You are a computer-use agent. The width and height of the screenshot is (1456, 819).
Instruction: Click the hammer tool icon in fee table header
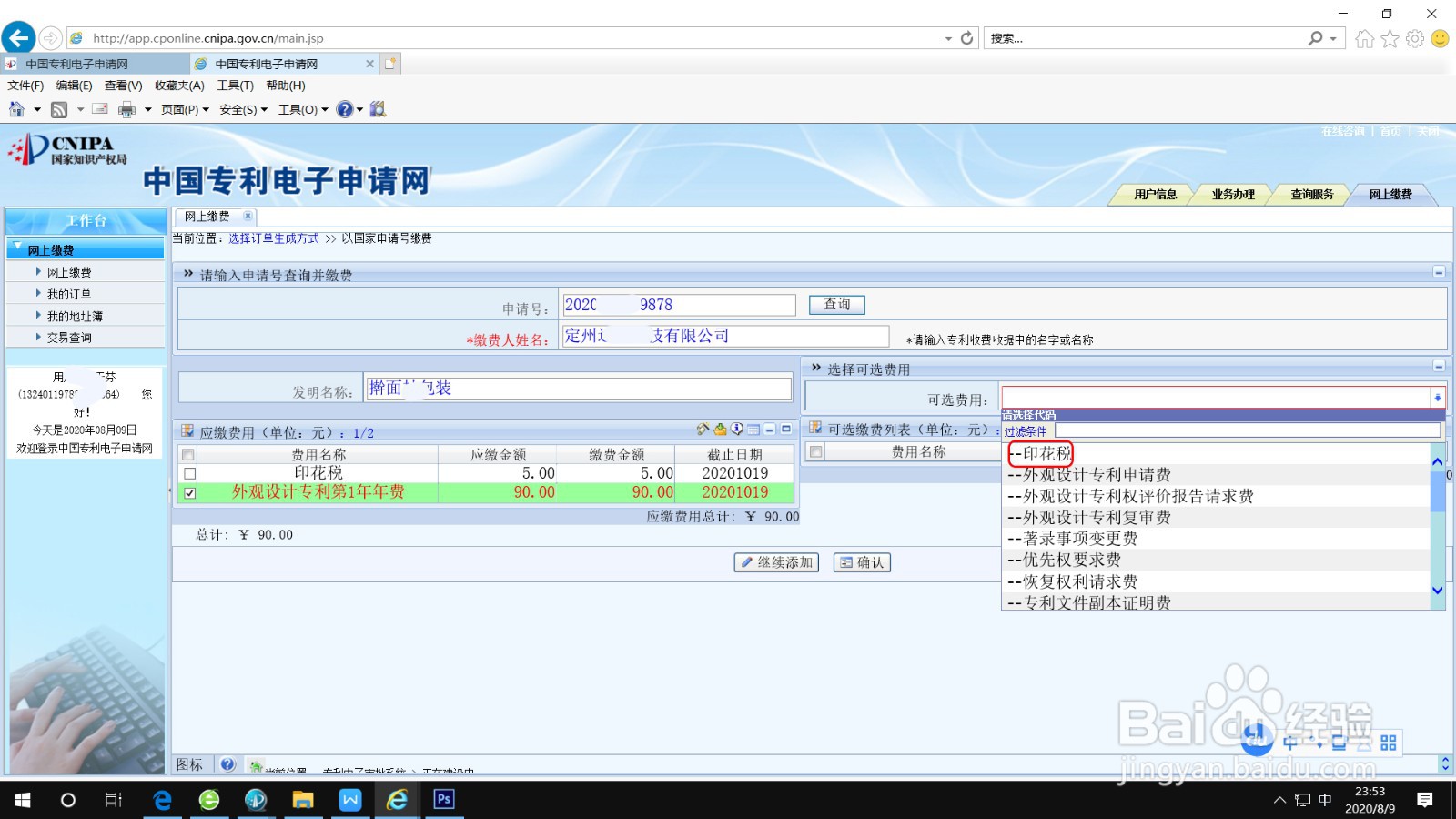[x=703, y=430]
